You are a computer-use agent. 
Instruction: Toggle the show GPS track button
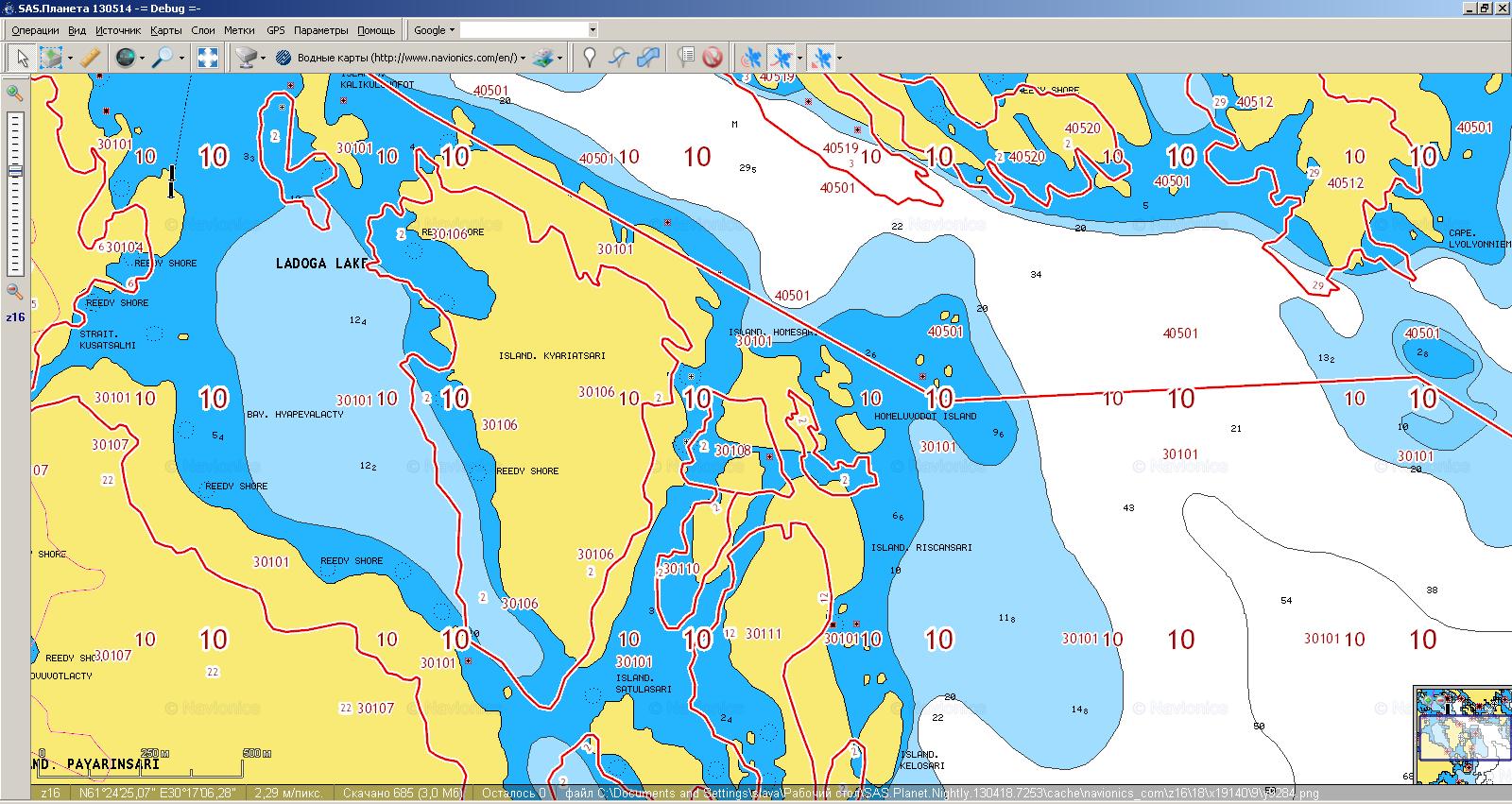tap(781, 58)
